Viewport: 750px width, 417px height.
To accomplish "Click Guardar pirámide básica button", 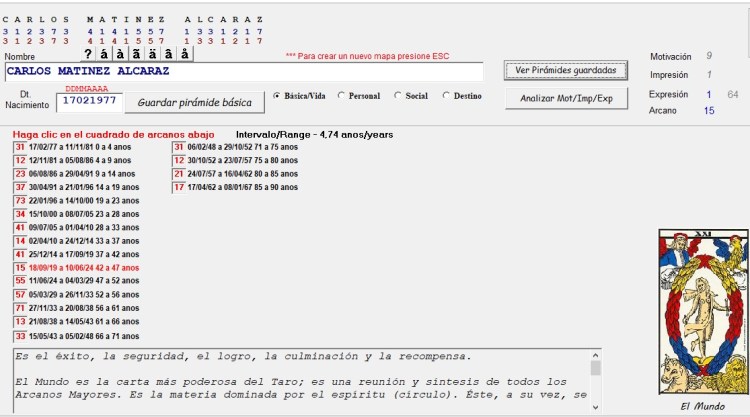I will coord(194,103).
